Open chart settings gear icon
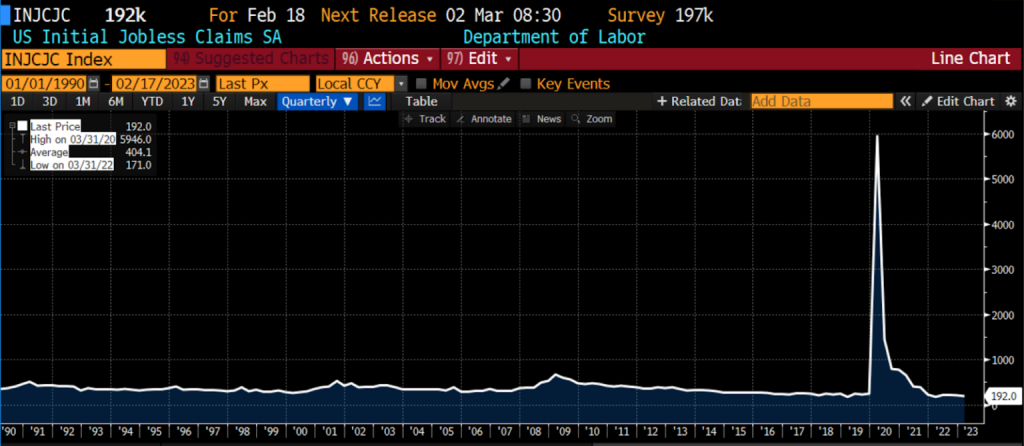Screen dimensions: 1024x446 [1010, 101]
